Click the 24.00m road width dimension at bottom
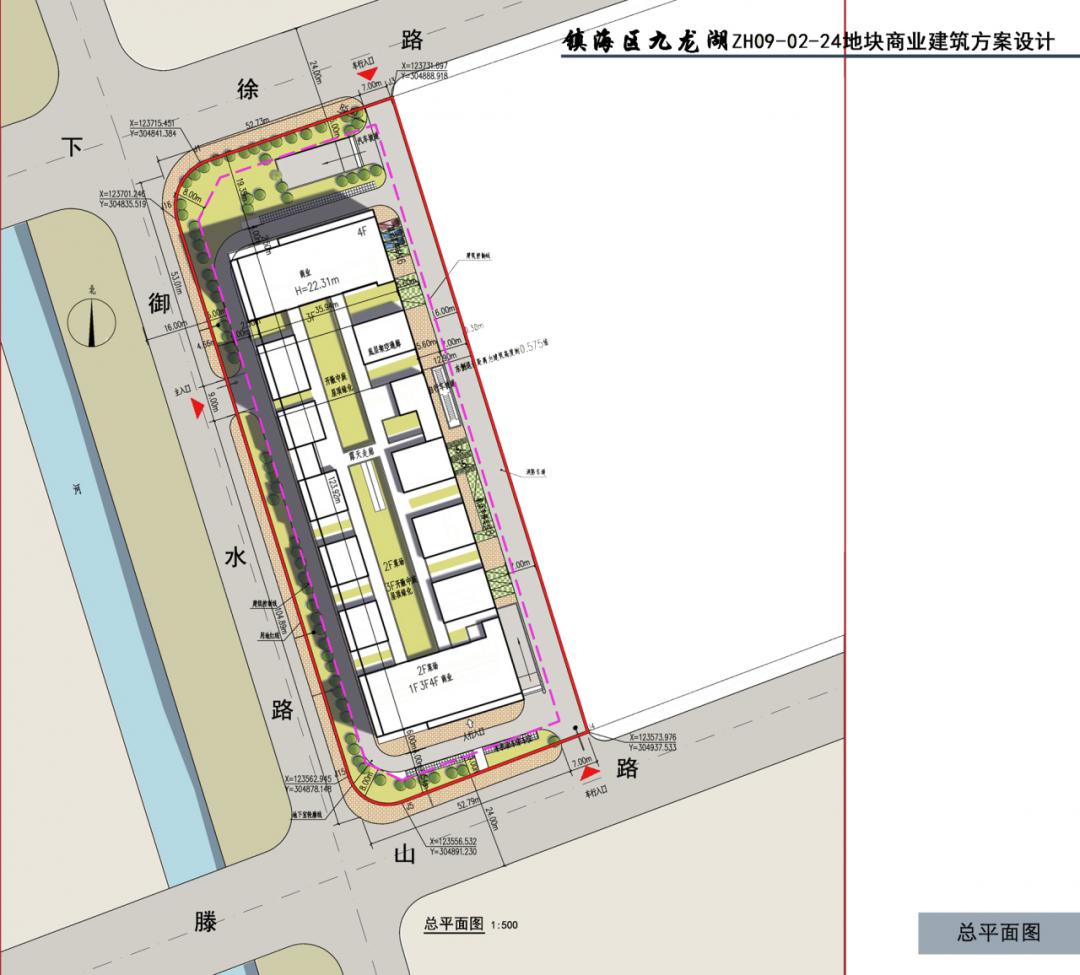The height and width of the screenshot is (975, 1080). pos(492,818)
